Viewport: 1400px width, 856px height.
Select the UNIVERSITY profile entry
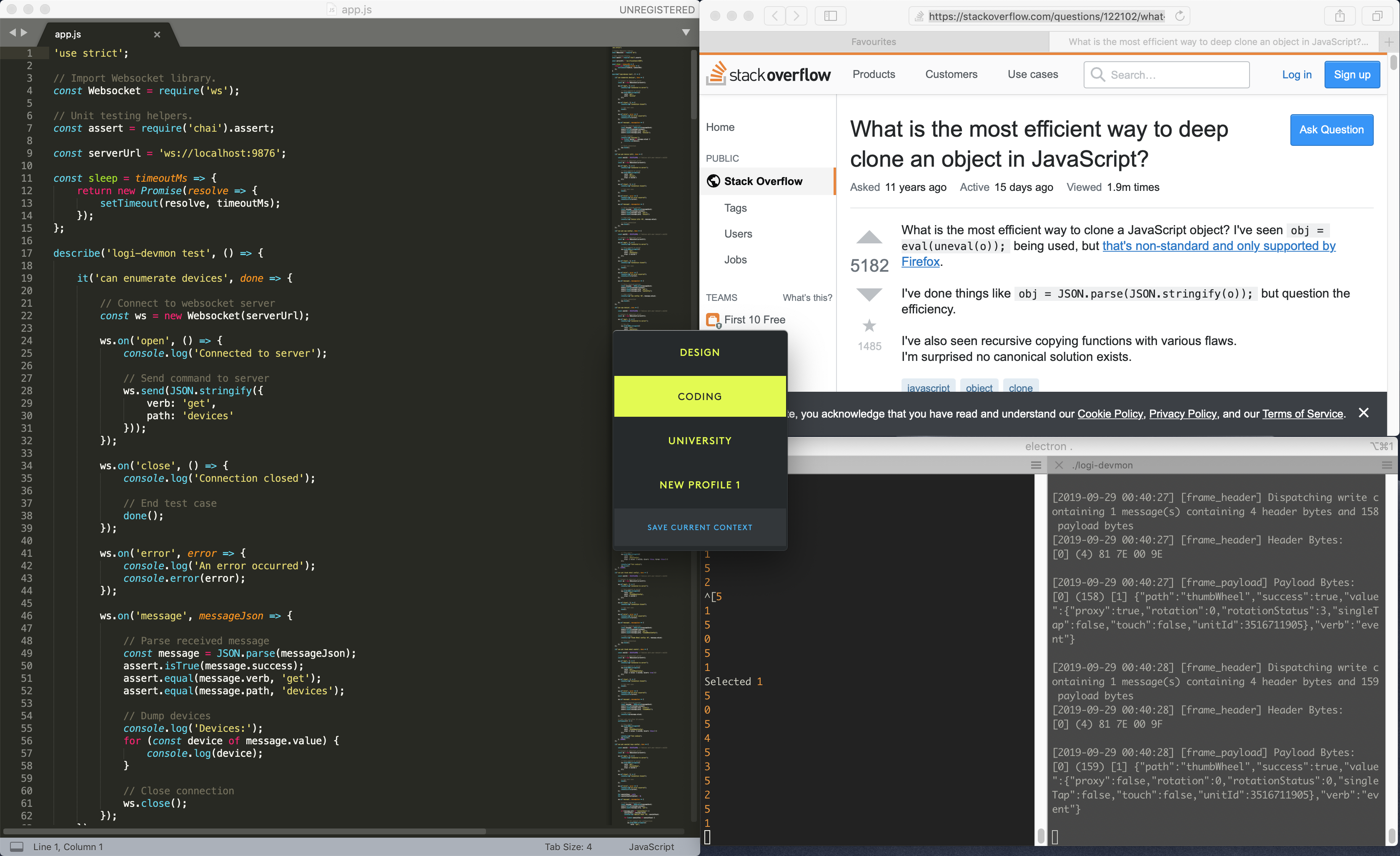tap(699, 441)
